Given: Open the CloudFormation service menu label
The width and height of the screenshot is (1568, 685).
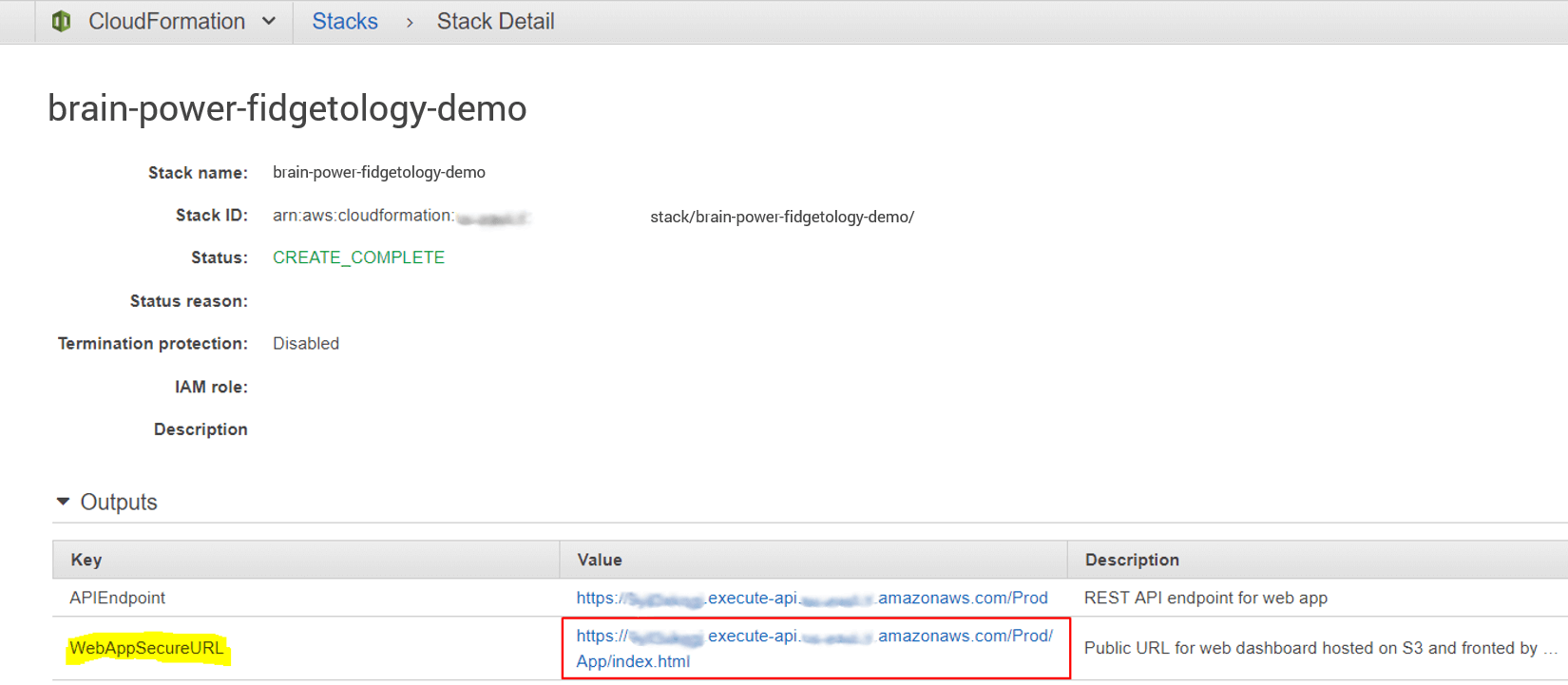Looking at the screenshot, I should [x=166, y=21].
